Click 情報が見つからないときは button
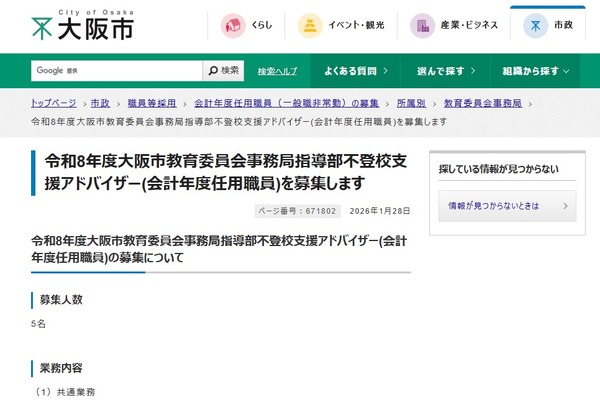This screenshot has height=400, width=600. point(507,206)
